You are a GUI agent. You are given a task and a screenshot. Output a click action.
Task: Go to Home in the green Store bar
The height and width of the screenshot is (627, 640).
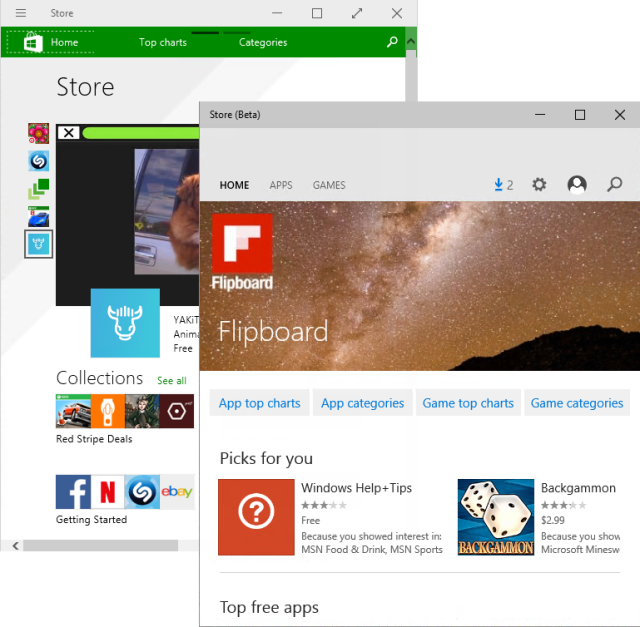click(x=64, y=42)
